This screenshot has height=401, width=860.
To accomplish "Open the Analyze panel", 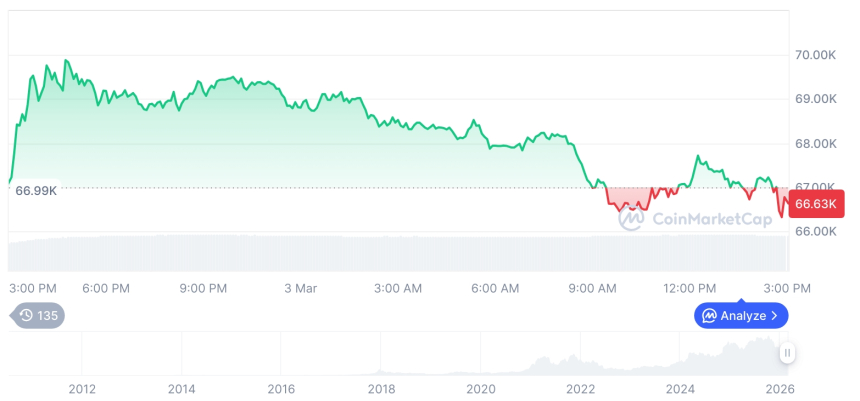I will coord(741,316).
